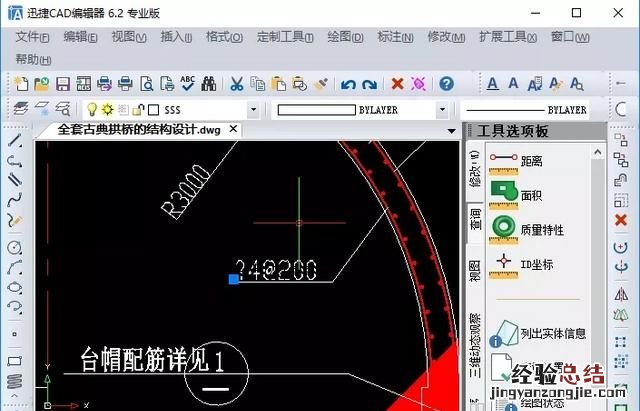Click the ID坐标 tool
640x411 pixels.
click(x=521, y=264)
